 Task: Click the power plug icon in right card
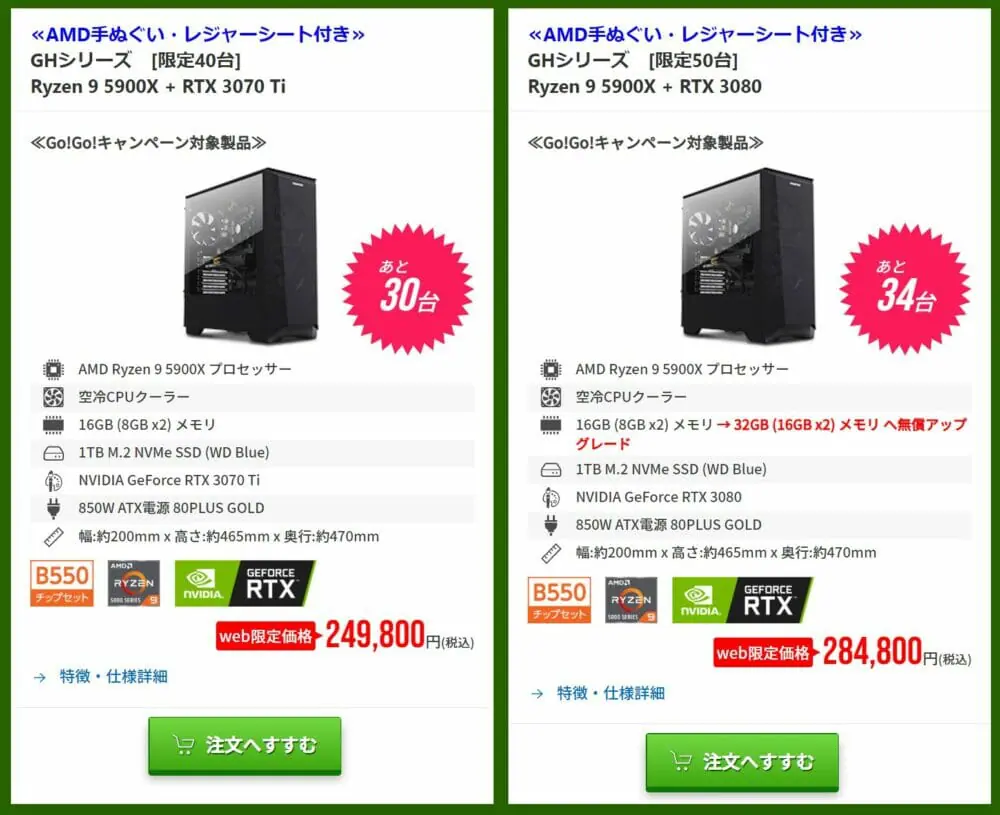tap(551, 525)
